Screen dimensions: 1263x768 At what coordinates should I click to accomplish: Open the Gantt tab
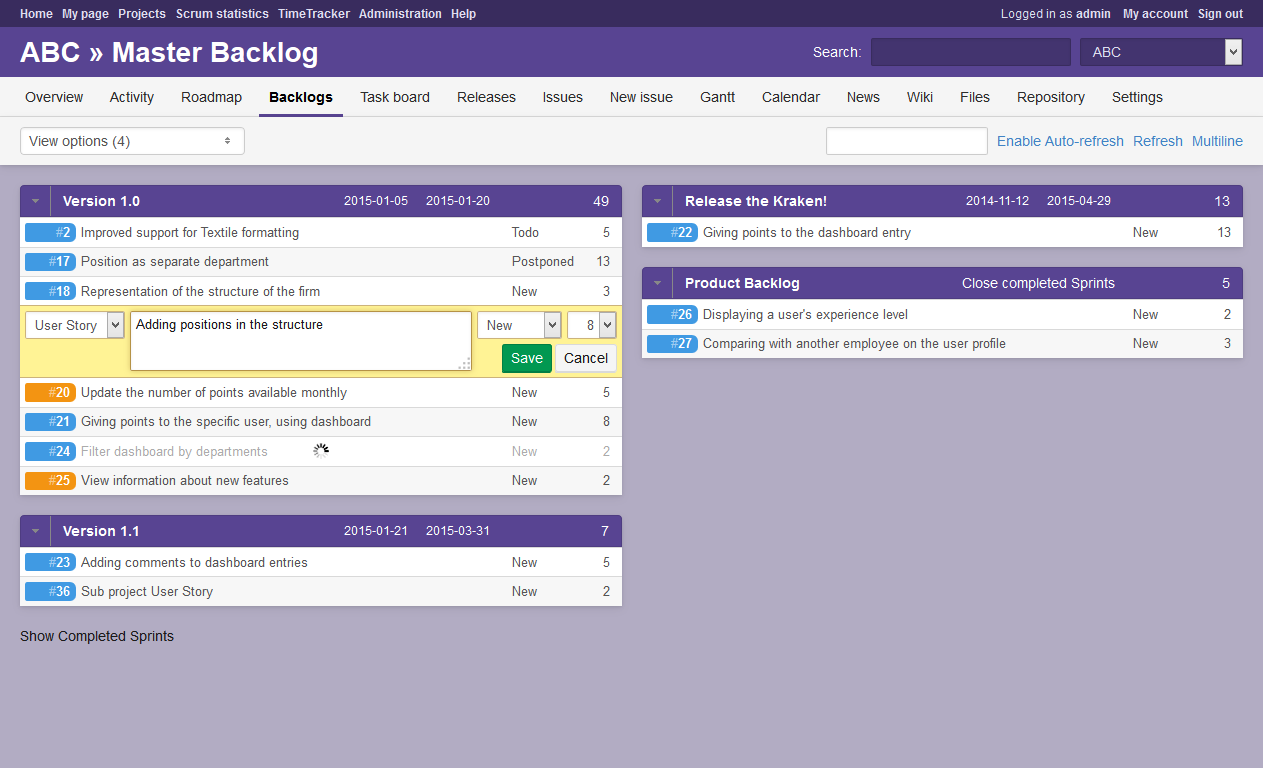point(717,97)
